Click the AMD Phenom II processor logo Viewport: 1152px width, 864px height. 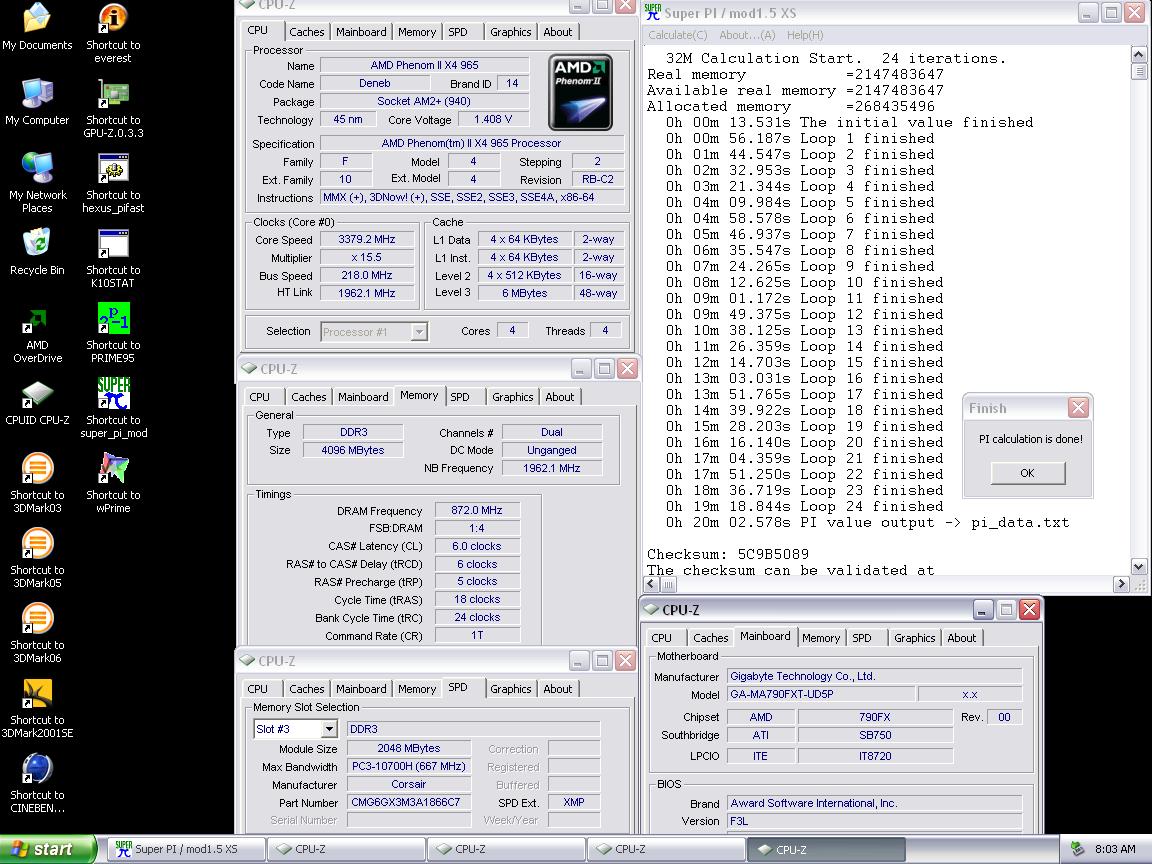[x=580, y=93]
